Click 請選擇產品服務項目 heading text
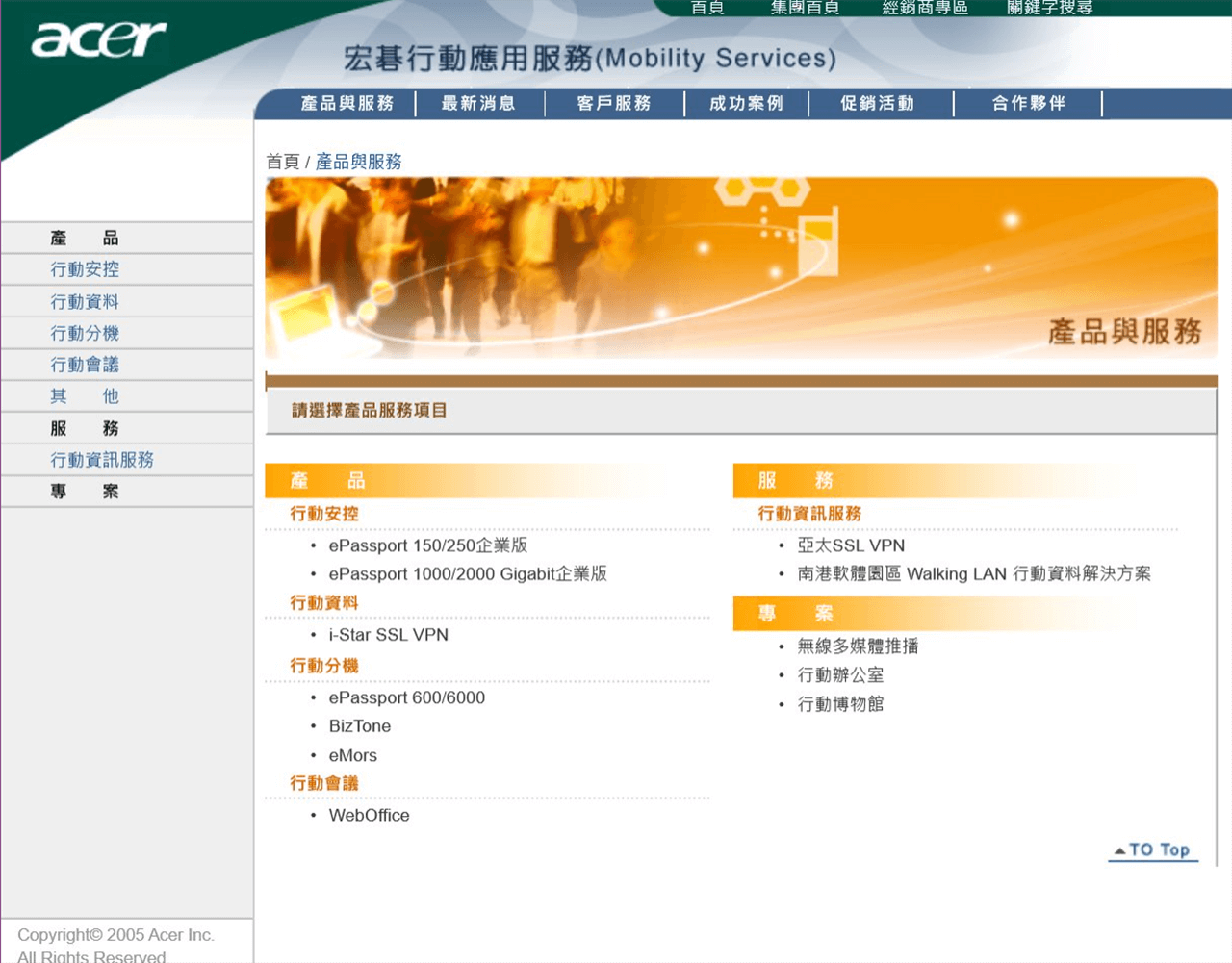The height and width of the screenshot is (963, 1232). point(370,411)
